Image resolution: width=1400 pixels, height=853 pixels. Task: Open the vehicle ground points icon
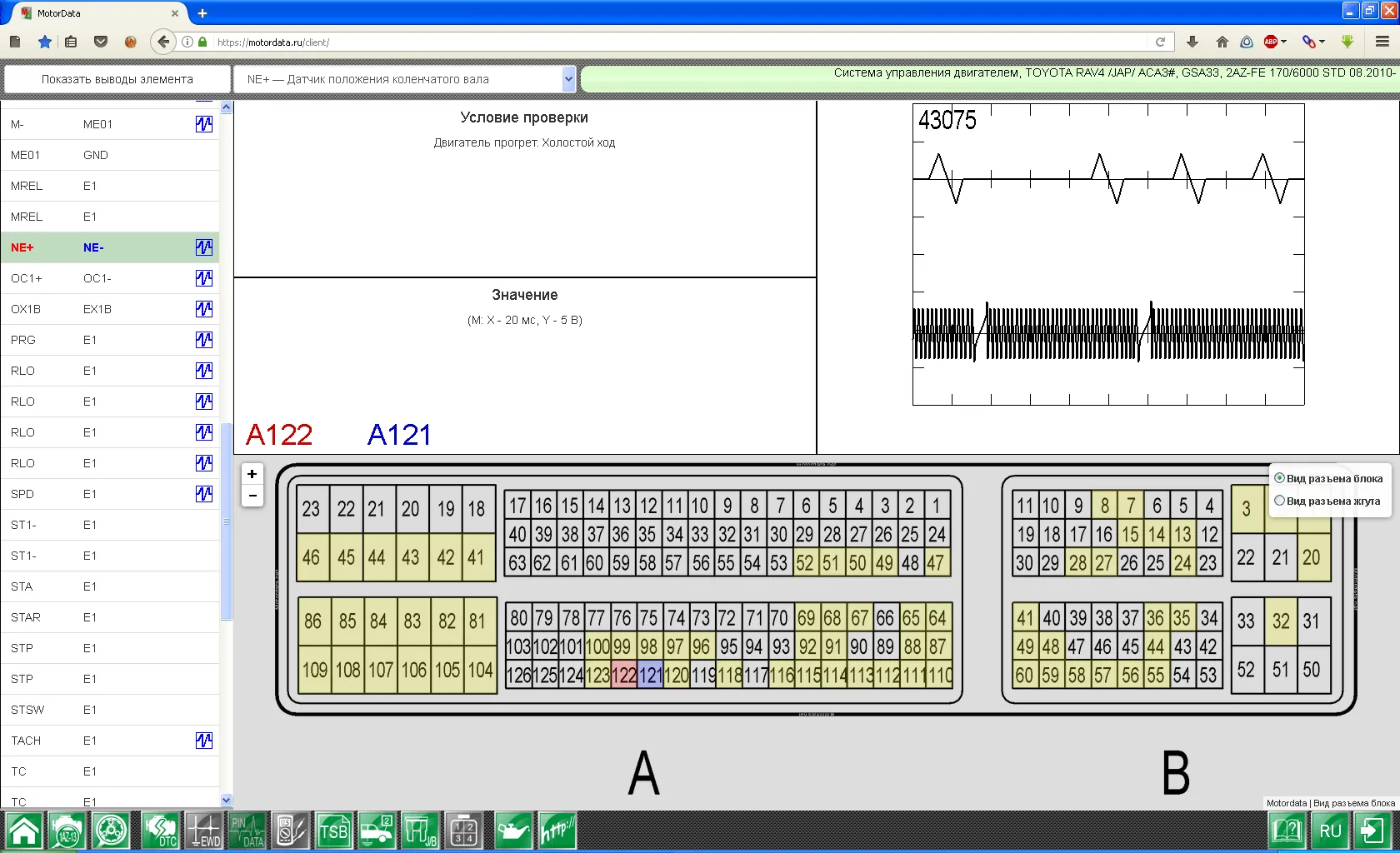click(377, 831)
